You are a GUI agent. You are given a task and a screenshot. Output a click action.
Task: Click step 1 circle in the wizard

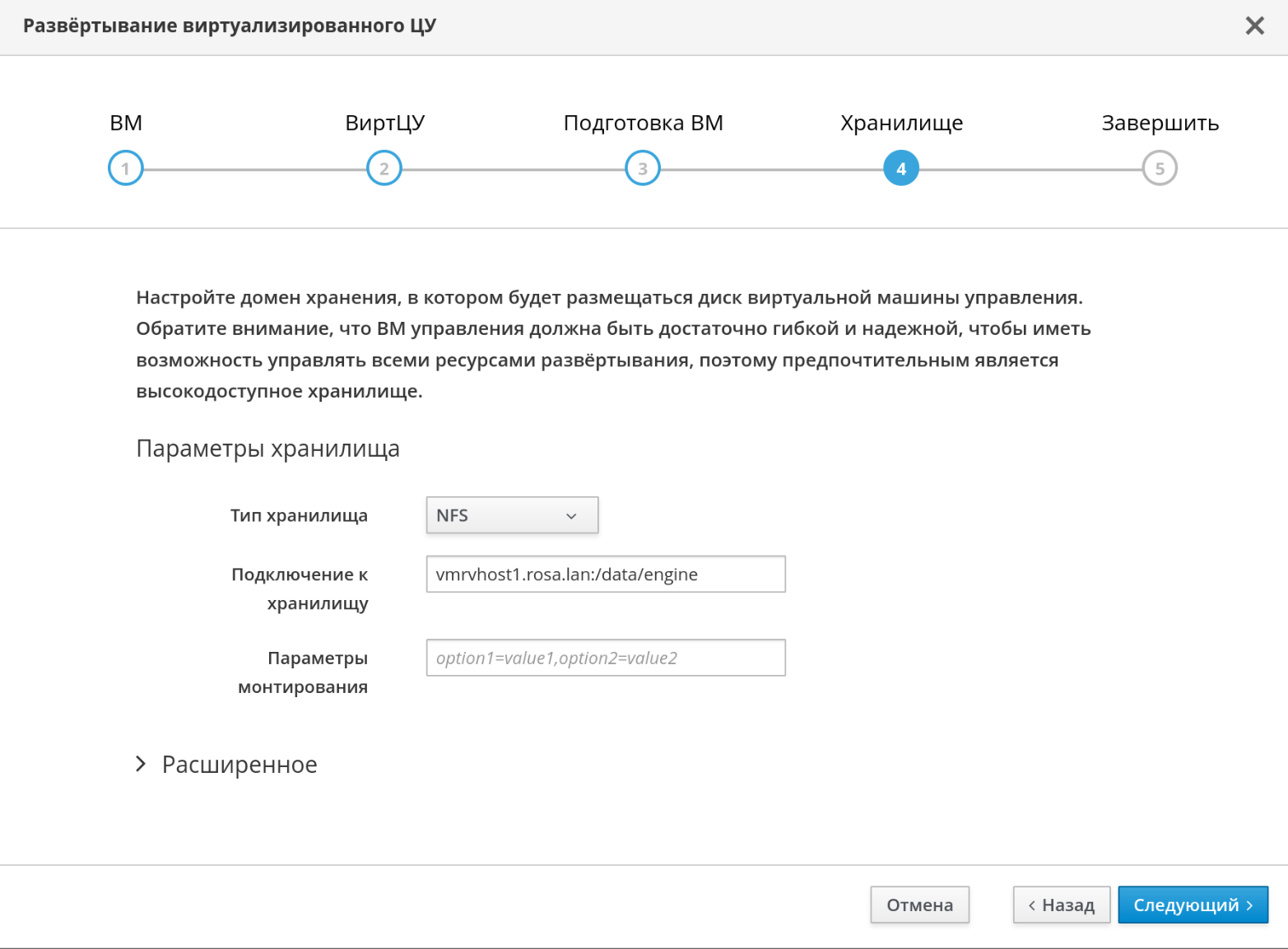coord(126,169)
